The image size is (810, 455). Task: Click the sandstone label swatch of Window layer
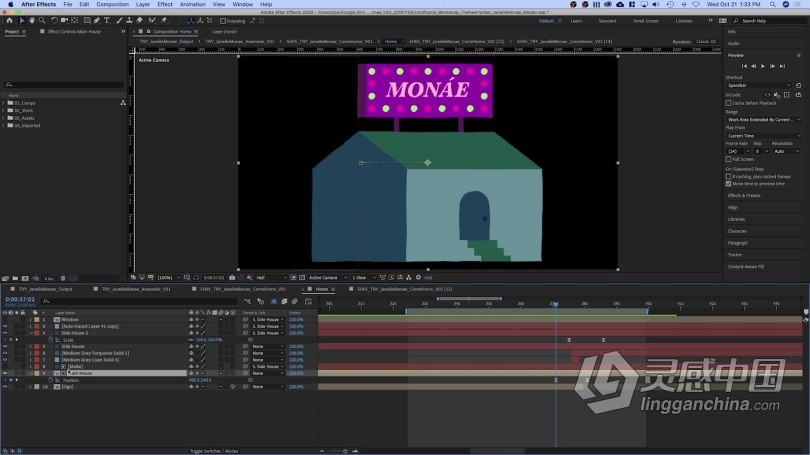pyautogui.click(x=37, y=320)
